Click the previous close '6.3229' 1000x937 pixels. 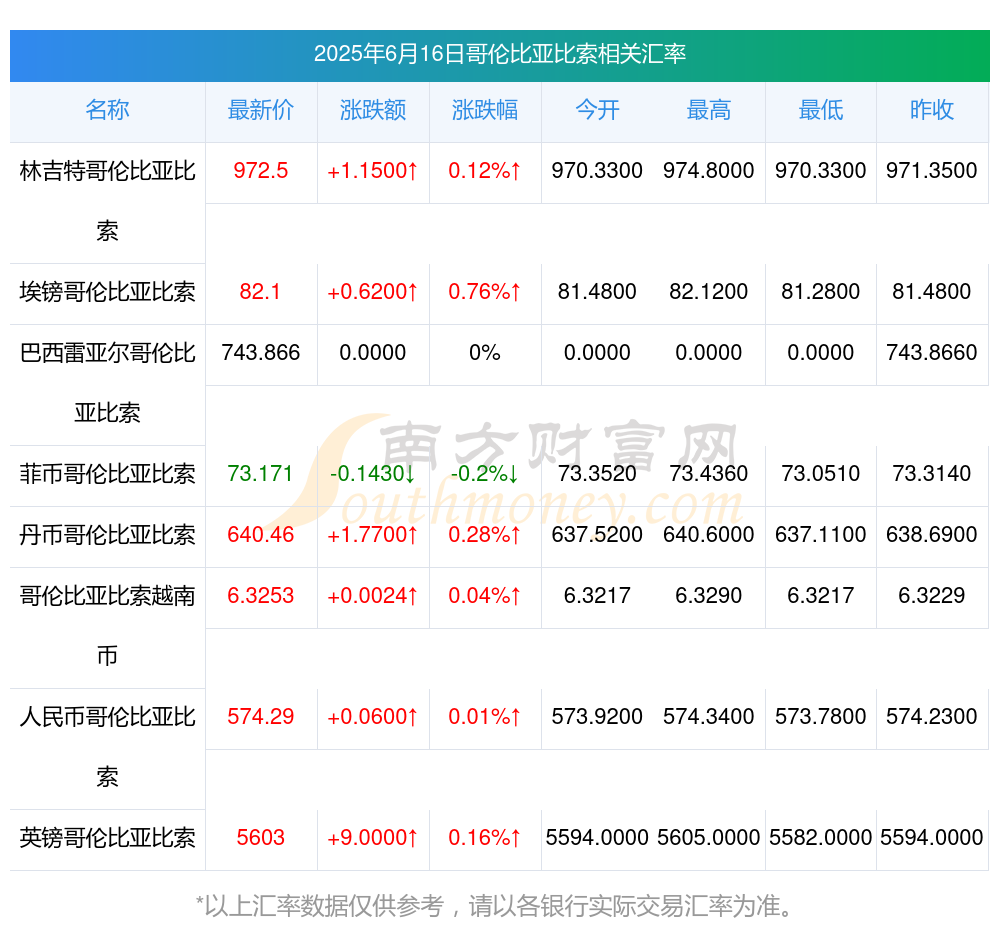pos(932,595)
